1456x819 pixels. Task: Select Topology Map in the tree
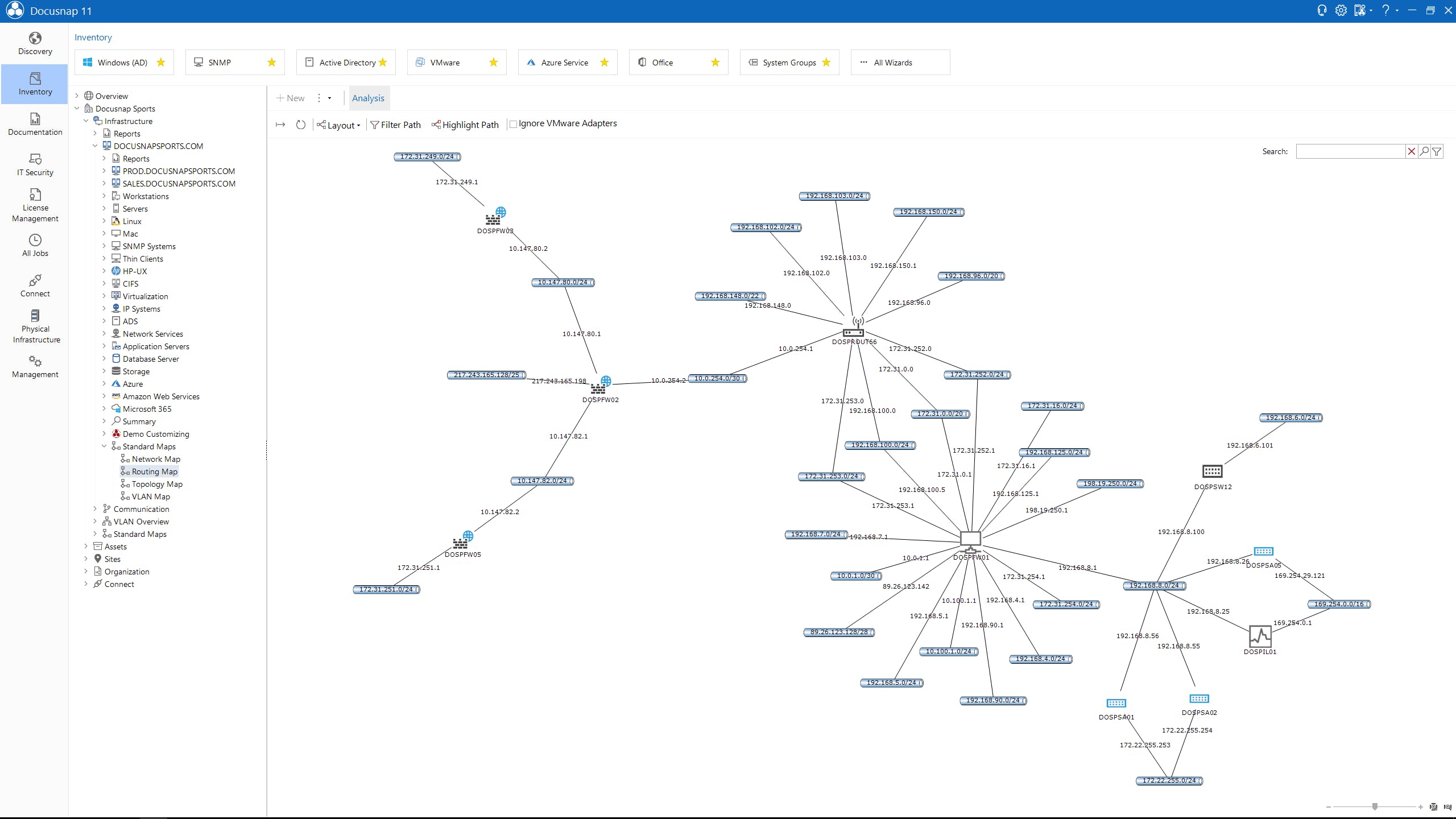pyautogui.click(x=157, y=484)
